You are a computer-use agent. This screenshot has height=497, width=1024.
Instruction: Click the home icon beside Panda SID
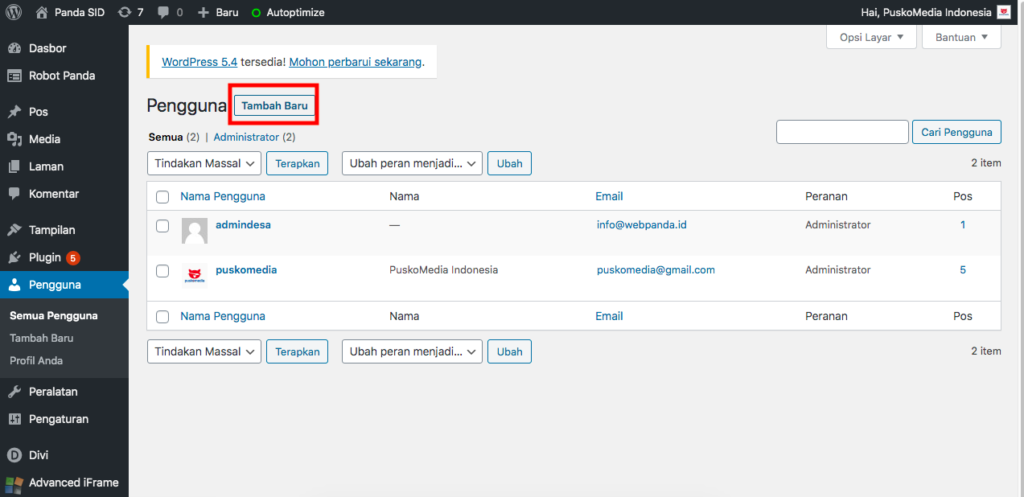tap(42, 12)
